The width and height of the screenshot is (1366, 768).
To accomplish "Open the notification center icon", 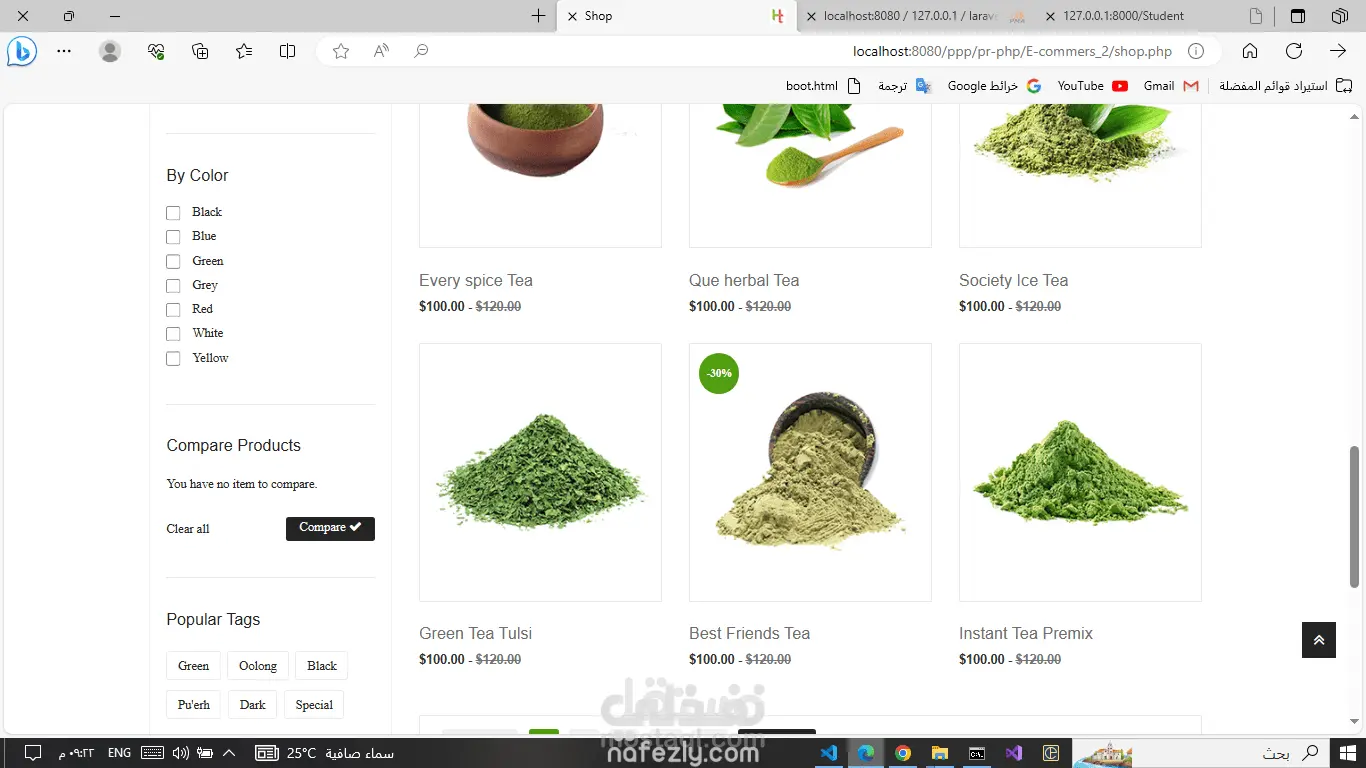I will 32,753.
